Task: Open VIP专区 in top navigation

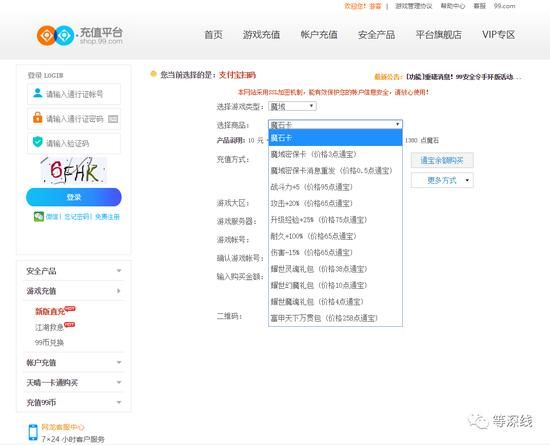Action: (498, 35)
